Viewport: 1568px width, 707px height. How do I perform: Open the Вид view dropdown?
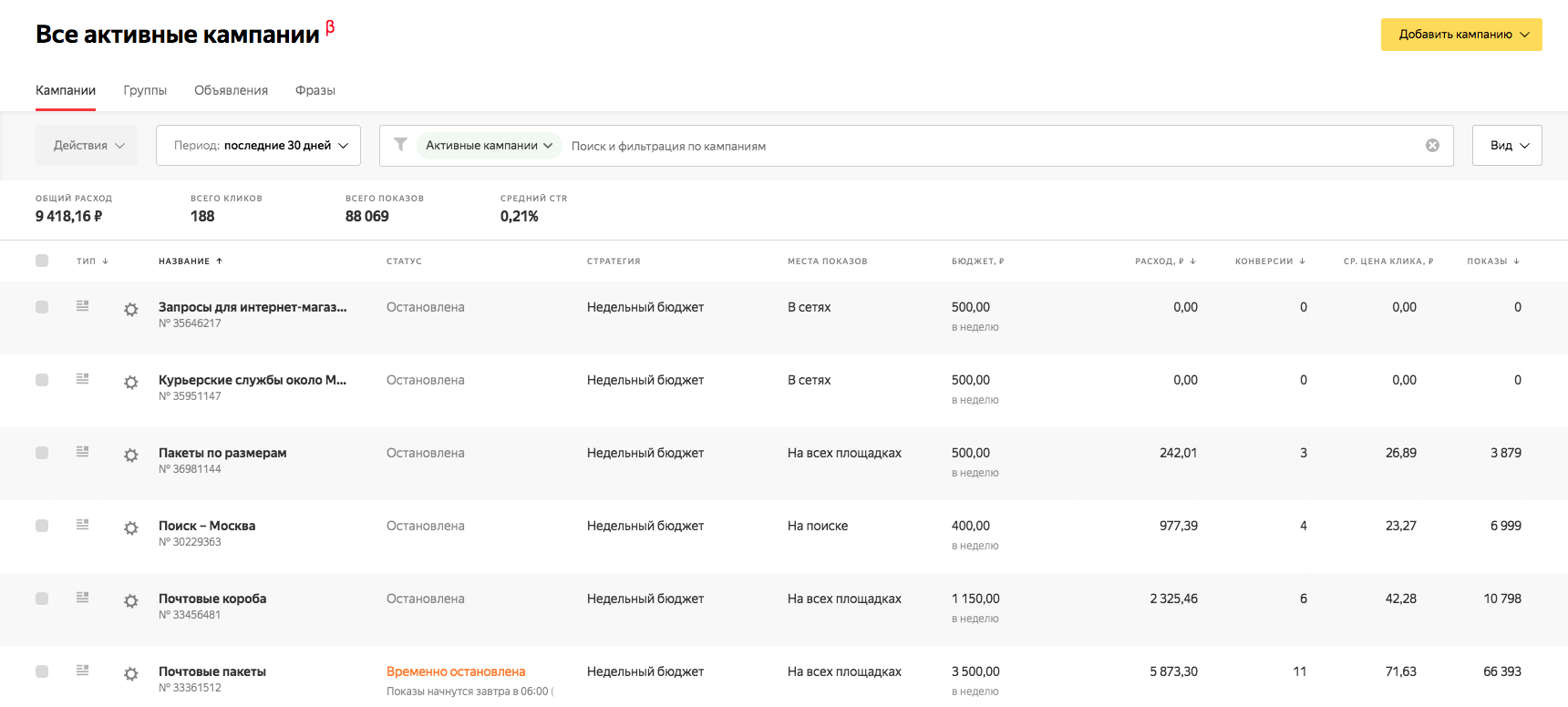pyautogui.click(x=1506, y=146)
